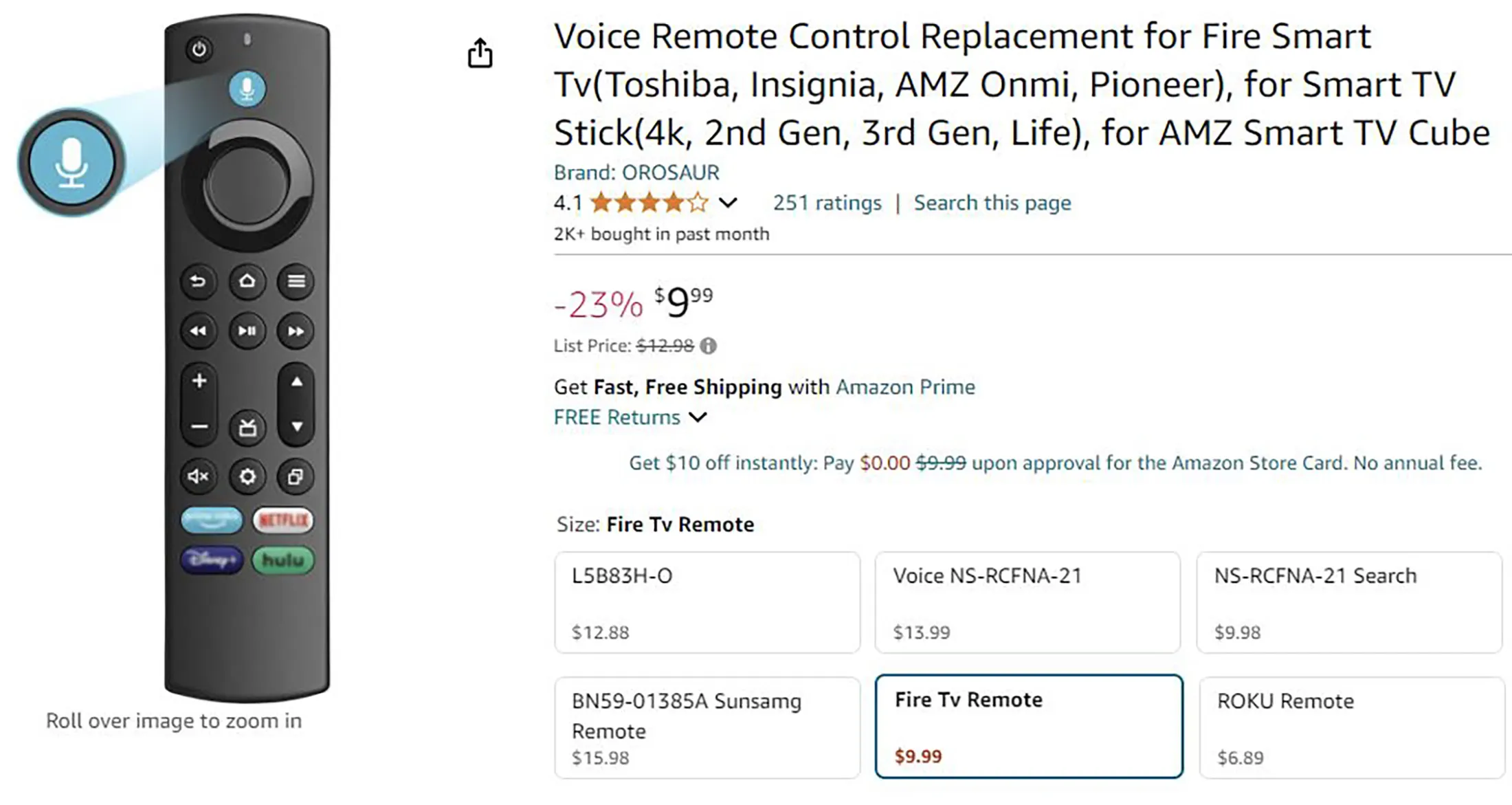Choose the BN59-01385A Sunsamg Remote option
1512x805 pixels.
point(707,727)
